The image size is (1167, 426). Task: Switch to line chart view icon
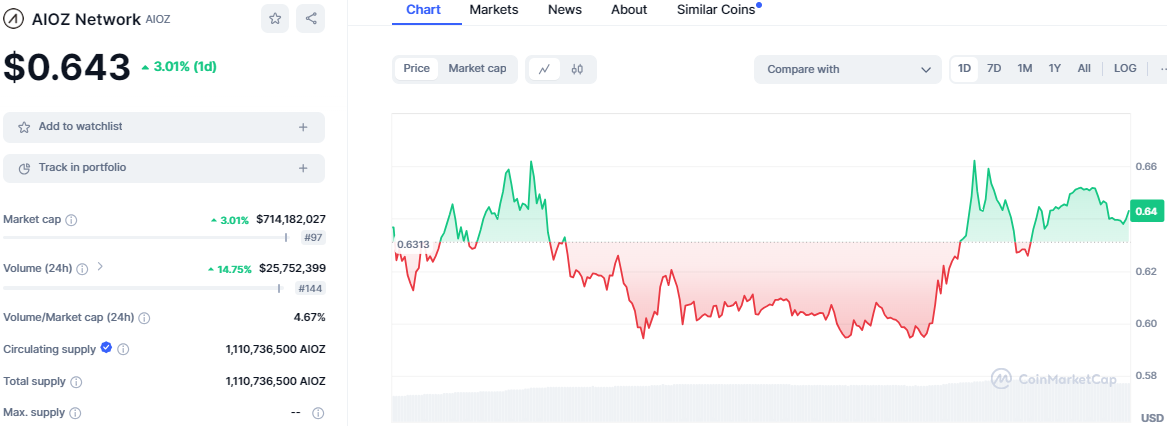544,69
